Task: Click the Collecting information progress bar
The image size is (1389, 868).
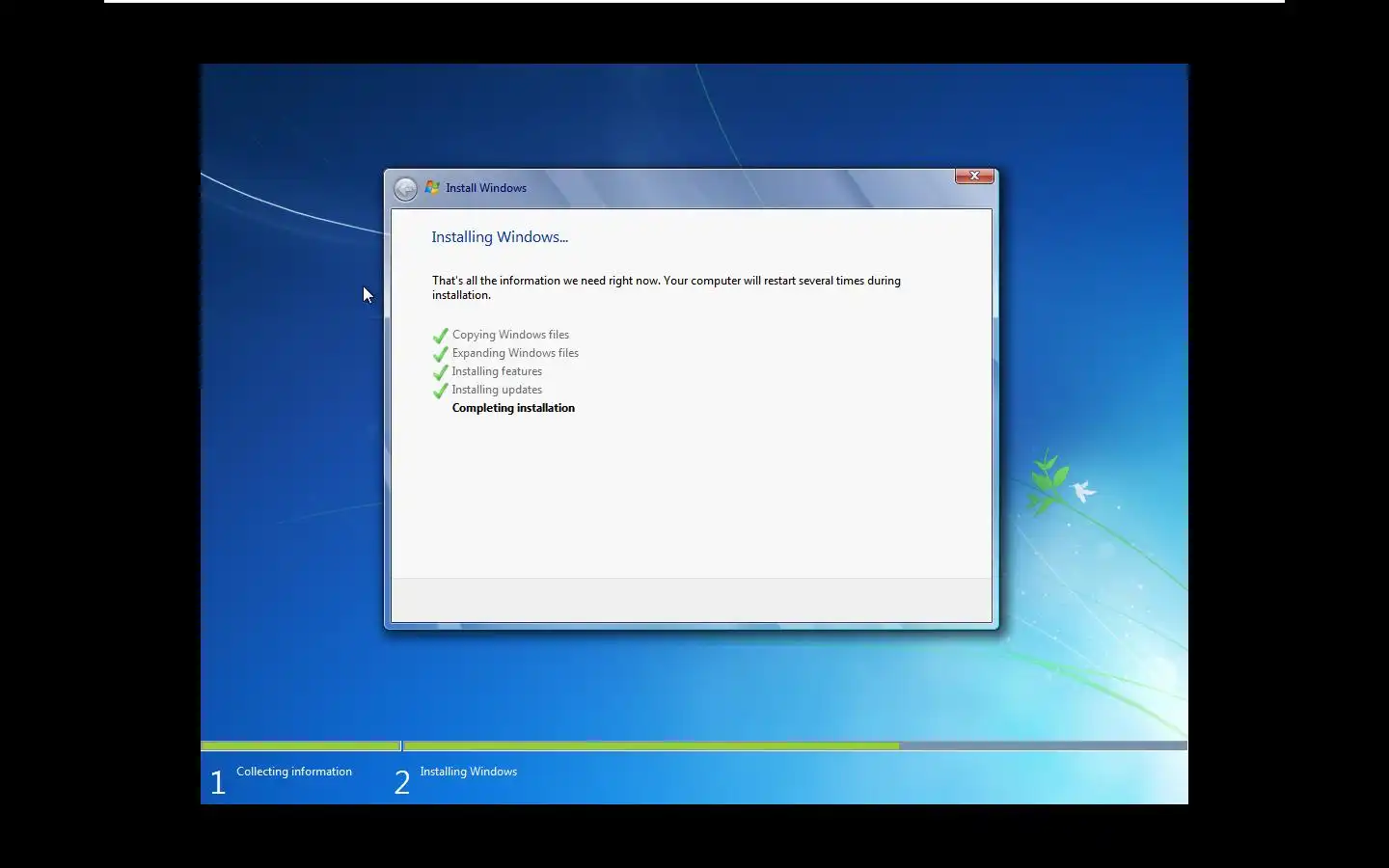Action: [x=300, y=746]
